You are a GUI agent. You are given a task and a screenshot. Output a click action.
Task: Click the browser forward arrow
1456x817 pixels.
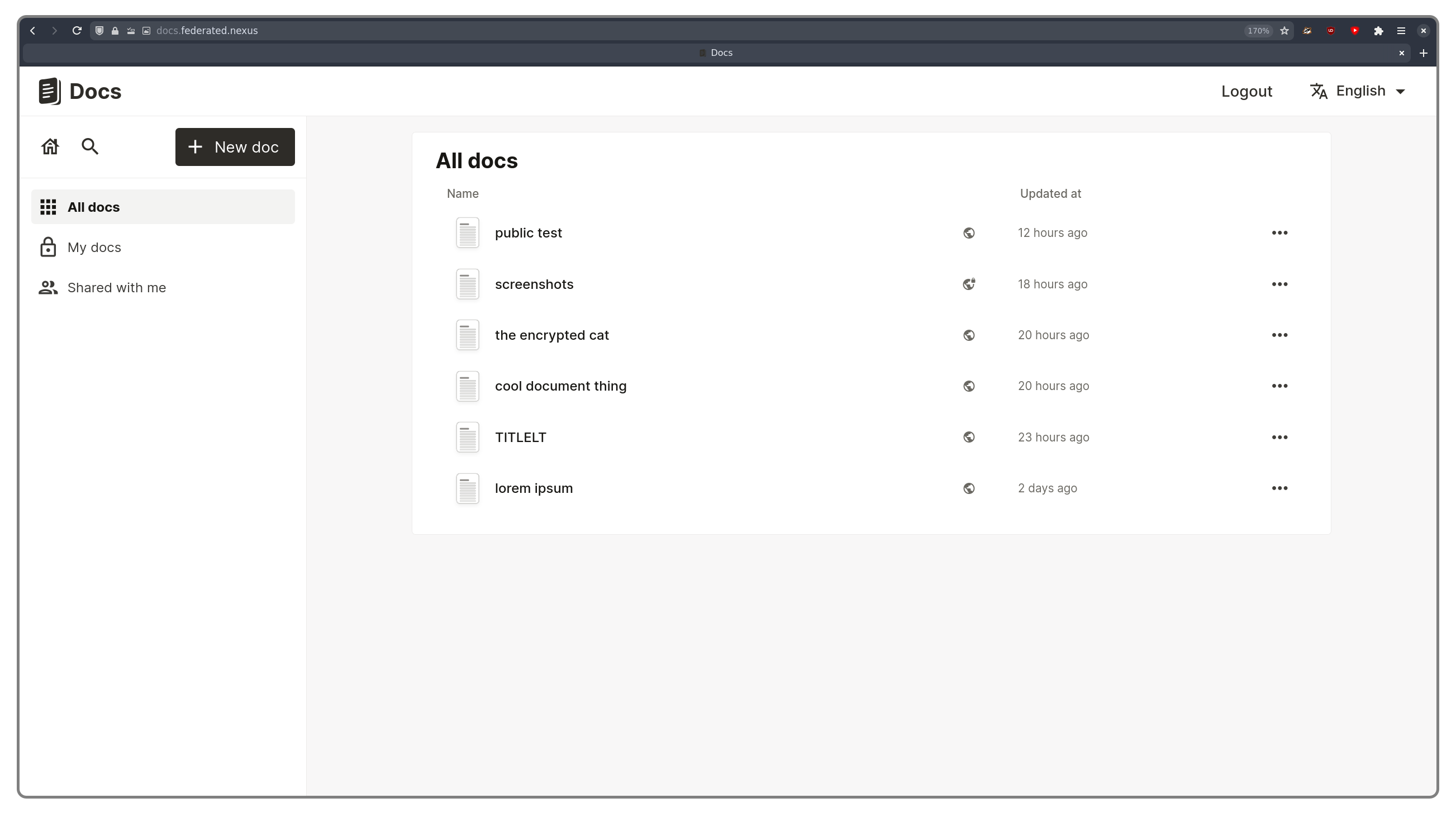[54, 31]
